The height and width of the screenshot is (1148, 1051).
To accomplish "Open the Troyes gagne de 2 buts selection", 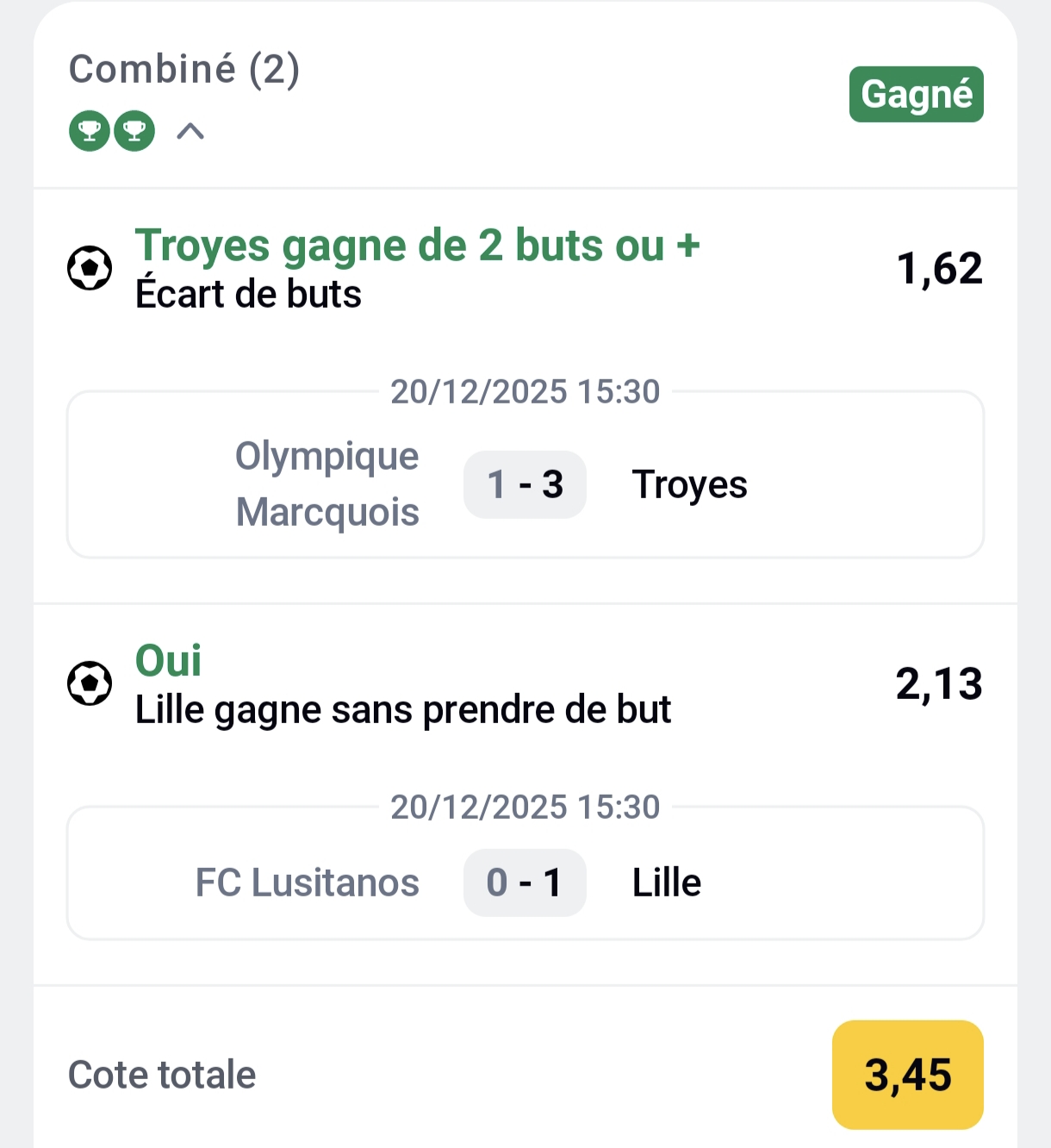I will coord(417,246).
